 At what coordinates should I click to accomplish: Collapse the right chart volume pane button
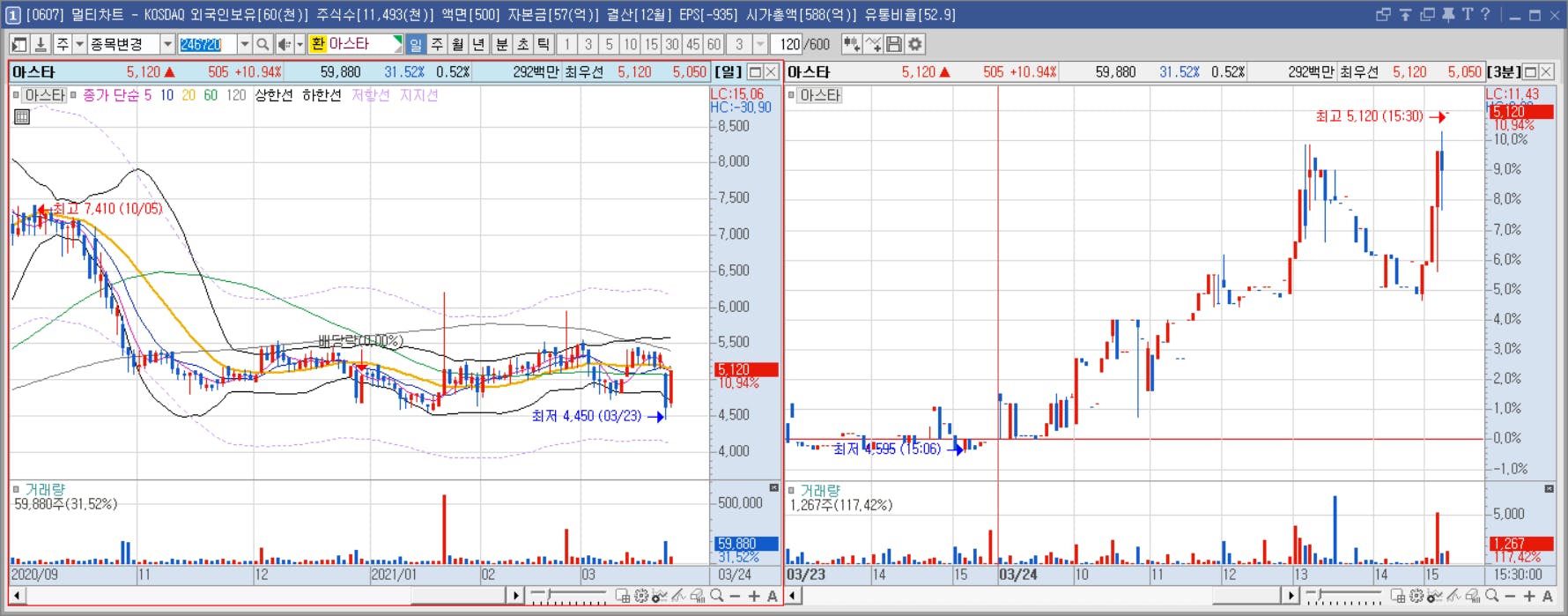tap(1550, 488)
